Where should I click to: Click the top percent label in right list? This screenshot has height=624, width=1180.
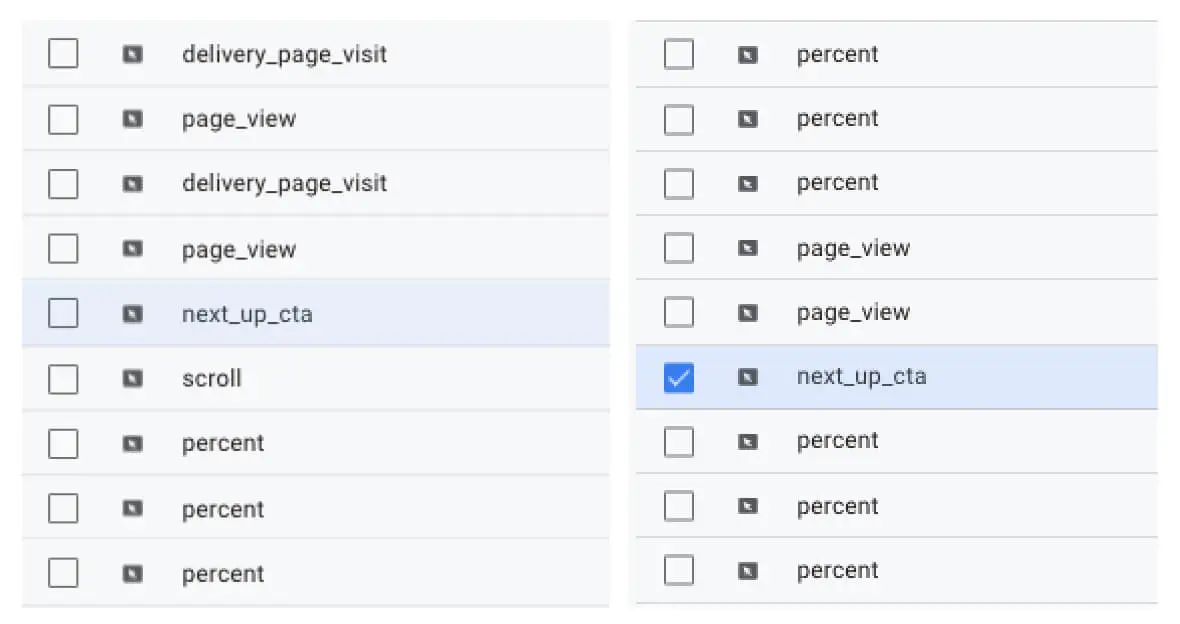(x=837, y=54)
